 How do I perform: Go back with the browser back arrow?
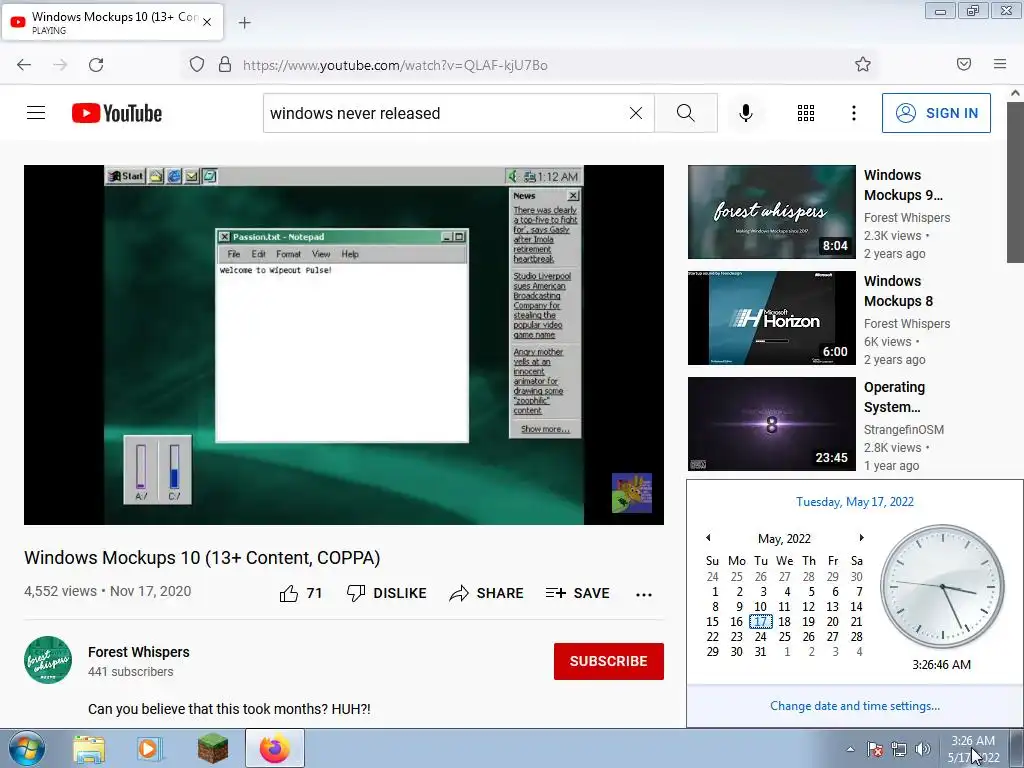pos(24,65)
